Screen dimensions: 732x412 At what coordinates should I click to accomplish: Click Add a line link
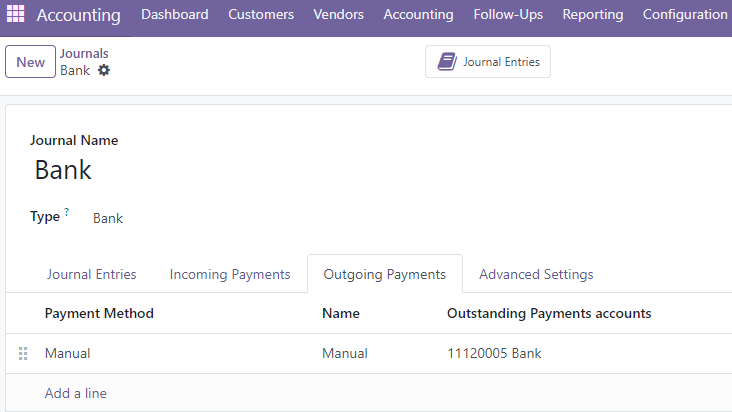coord(76,393)
